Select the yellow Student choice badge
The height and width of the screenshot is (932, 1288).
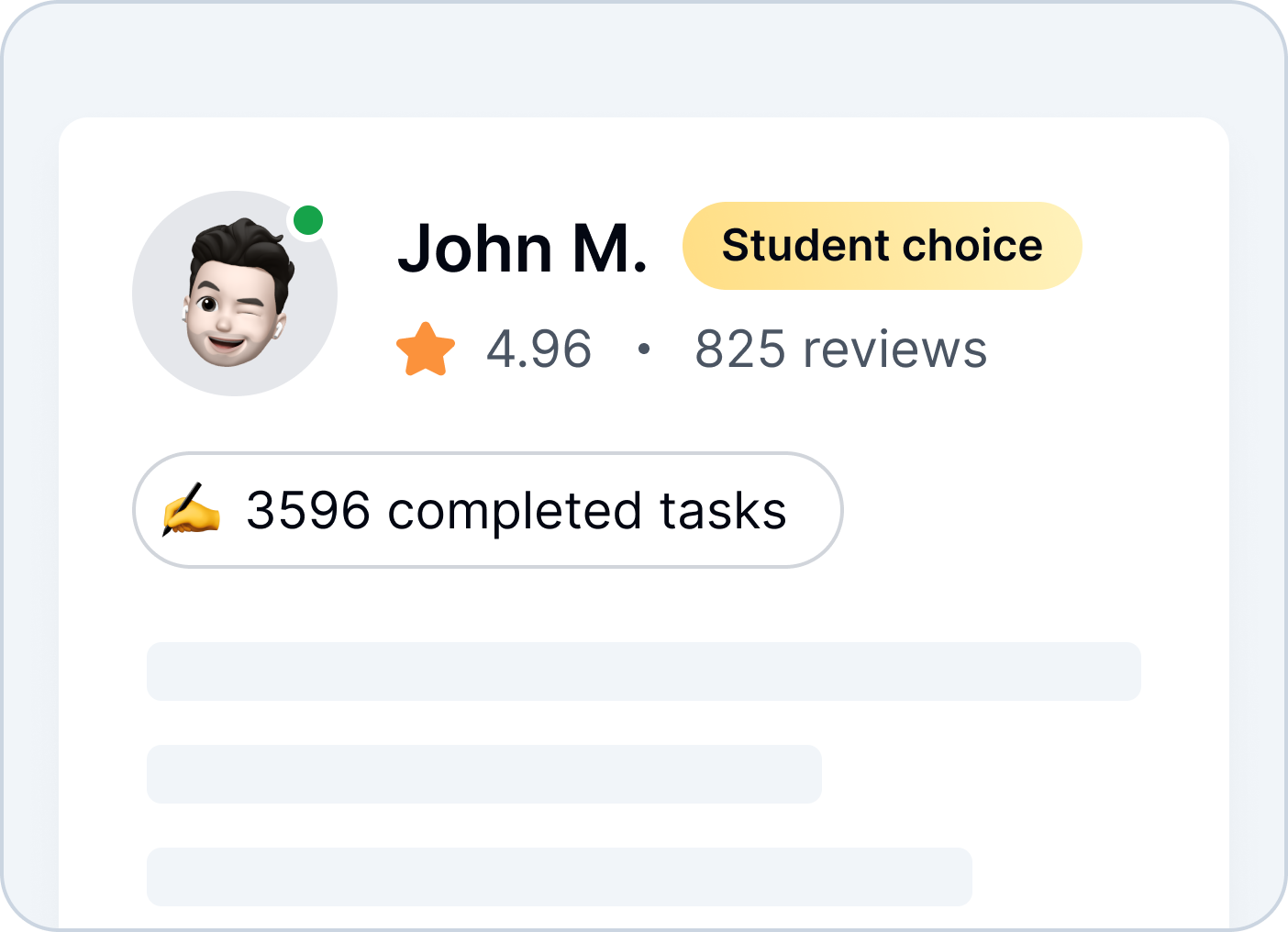[x=882, y=246]
